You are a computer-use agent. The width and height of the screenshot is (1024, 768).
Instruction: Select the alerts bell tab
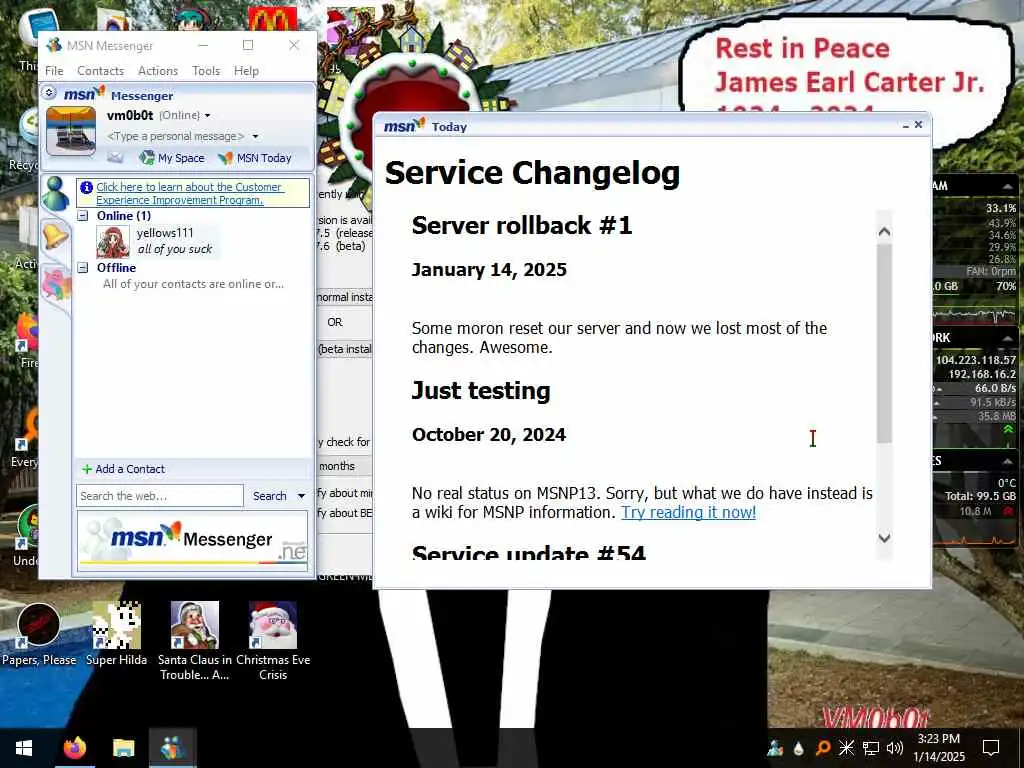click(56, 235)
